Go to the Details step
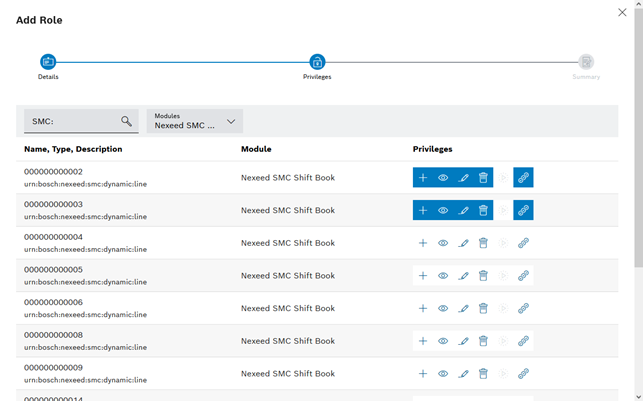The height and width of the screenshot is (401, 643). point(48,62)
